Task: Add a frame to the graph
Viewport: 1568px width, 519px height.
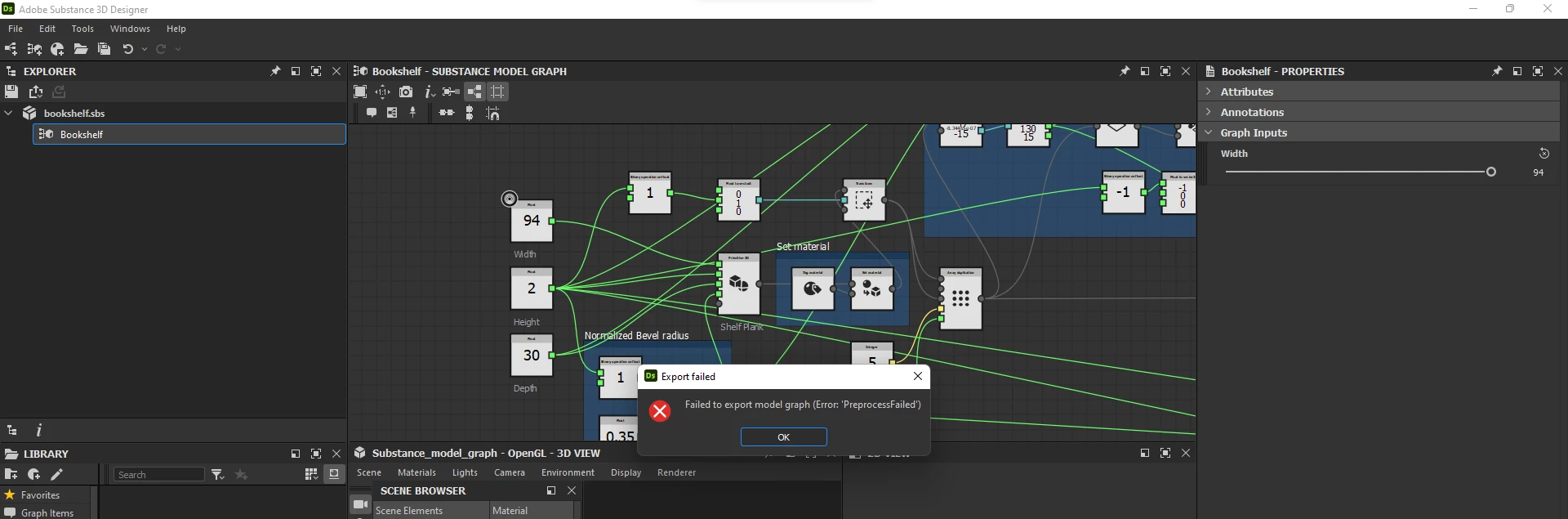Action: (x=392, y=113)
